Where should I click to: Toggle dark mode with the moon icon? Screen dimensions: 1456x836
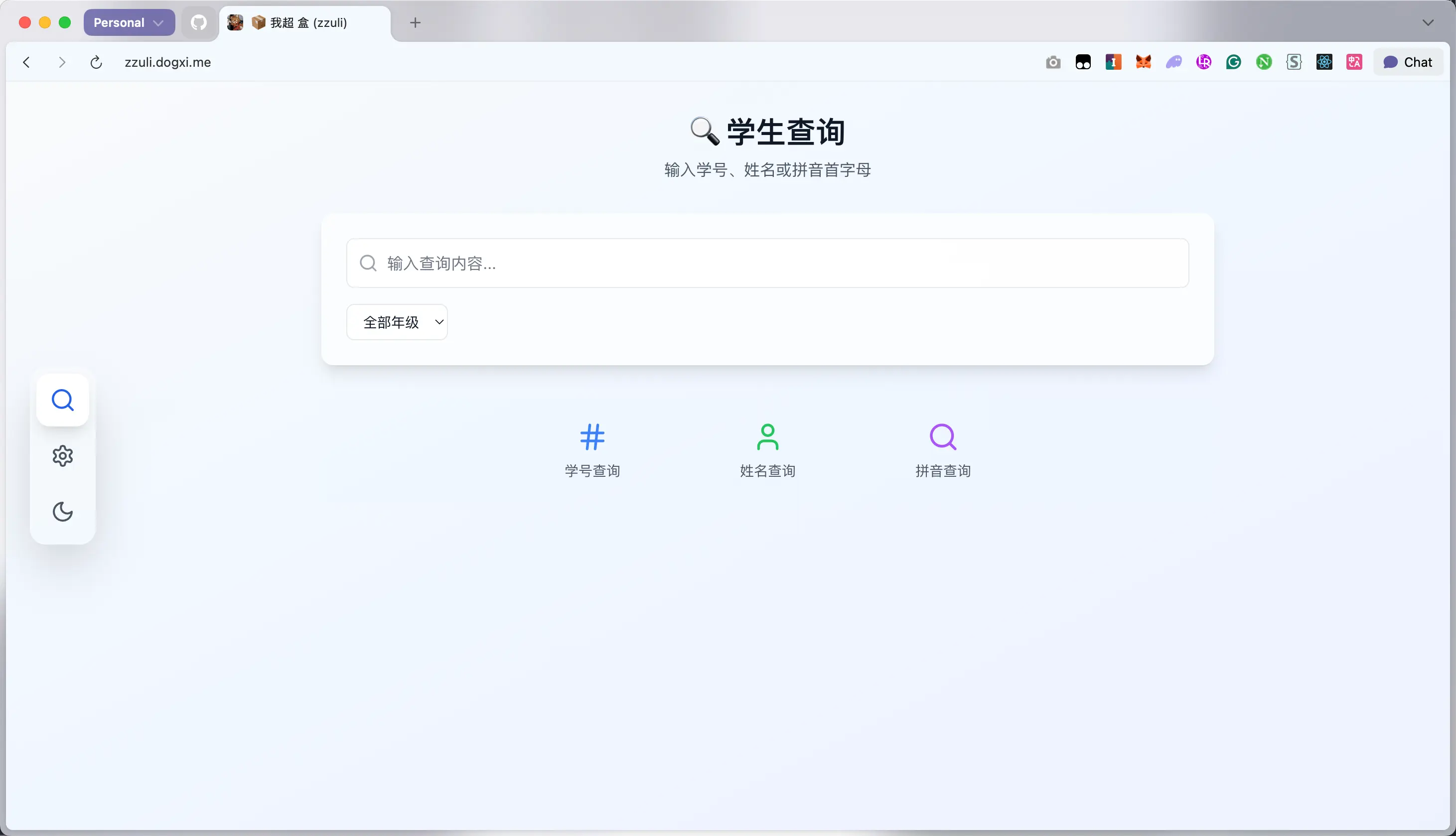click(x=63, y=512)
